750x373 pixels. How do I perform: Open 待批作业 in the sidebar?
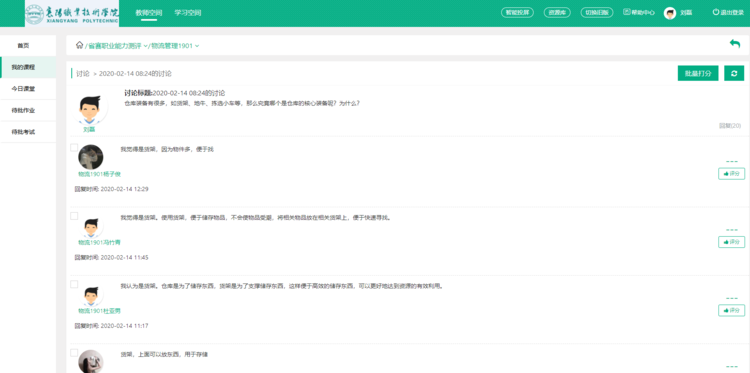point(28,110)
